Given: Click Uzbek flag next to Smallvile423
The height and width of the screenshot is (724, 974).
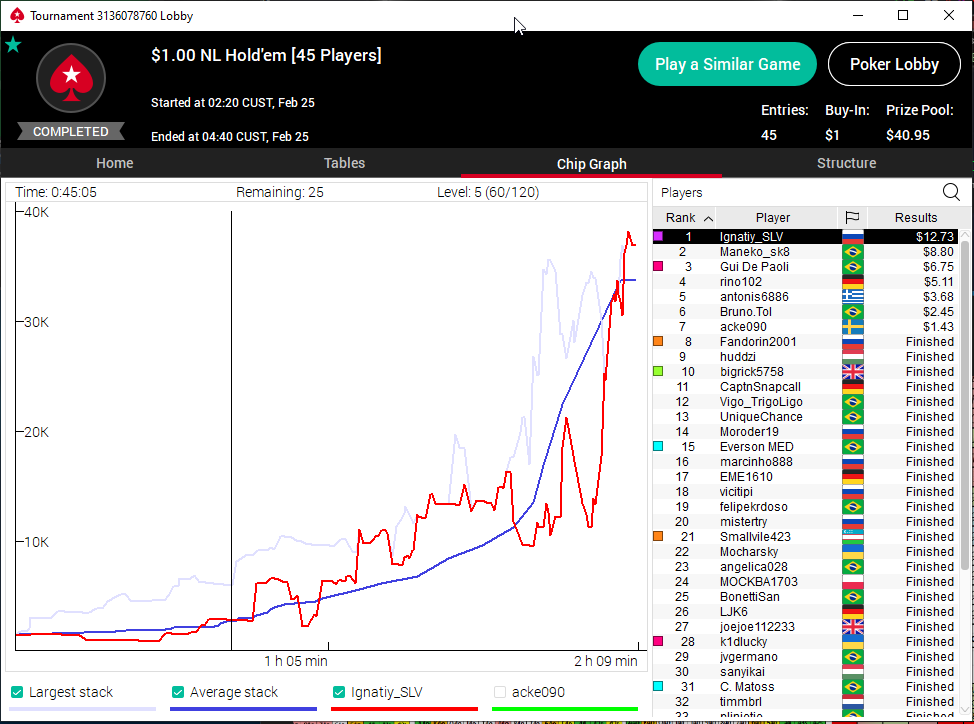Looking at the screenshot, I should click(852, 536).
